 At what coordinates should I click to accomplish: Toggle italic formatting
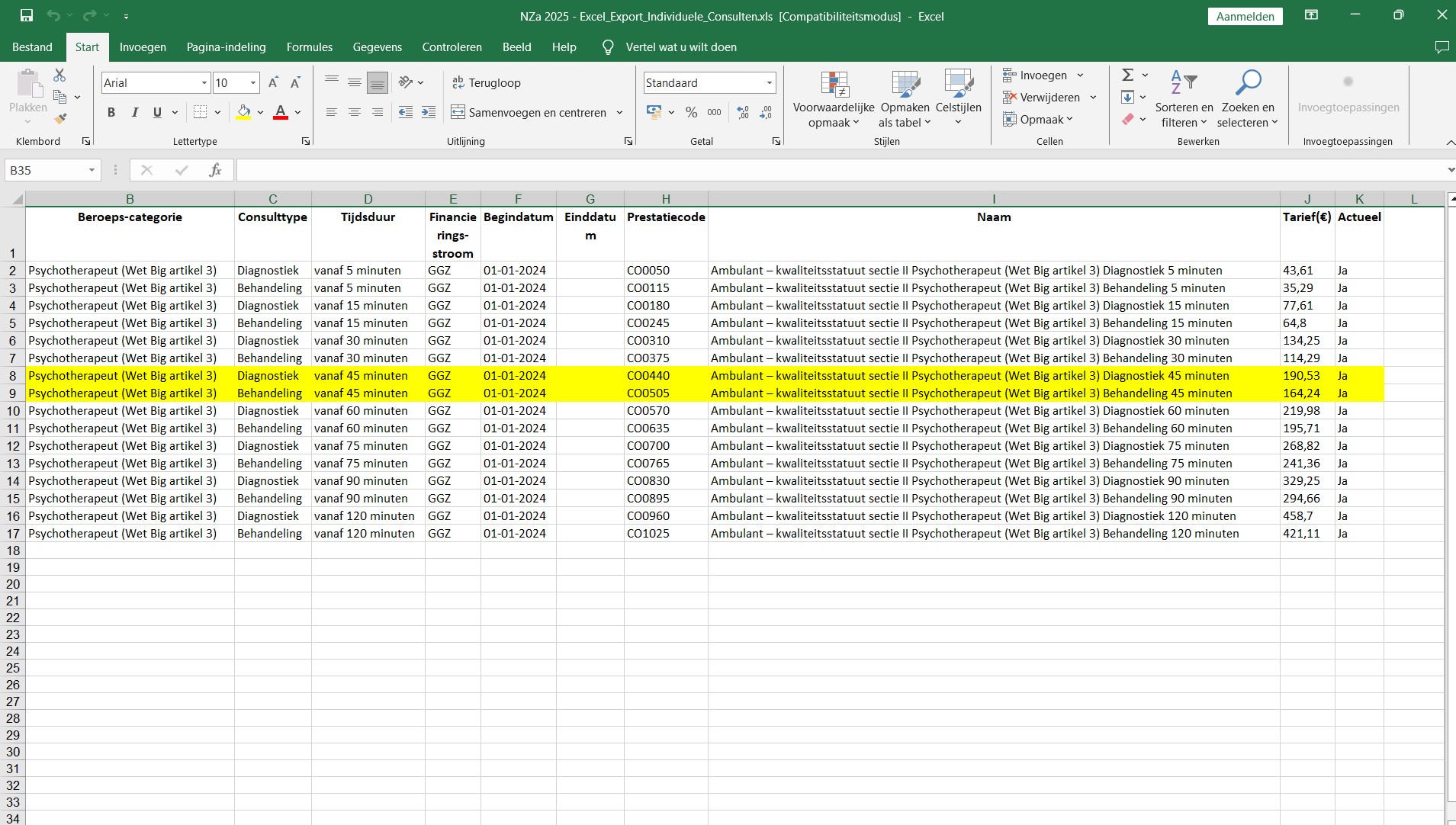pos(134,113)
